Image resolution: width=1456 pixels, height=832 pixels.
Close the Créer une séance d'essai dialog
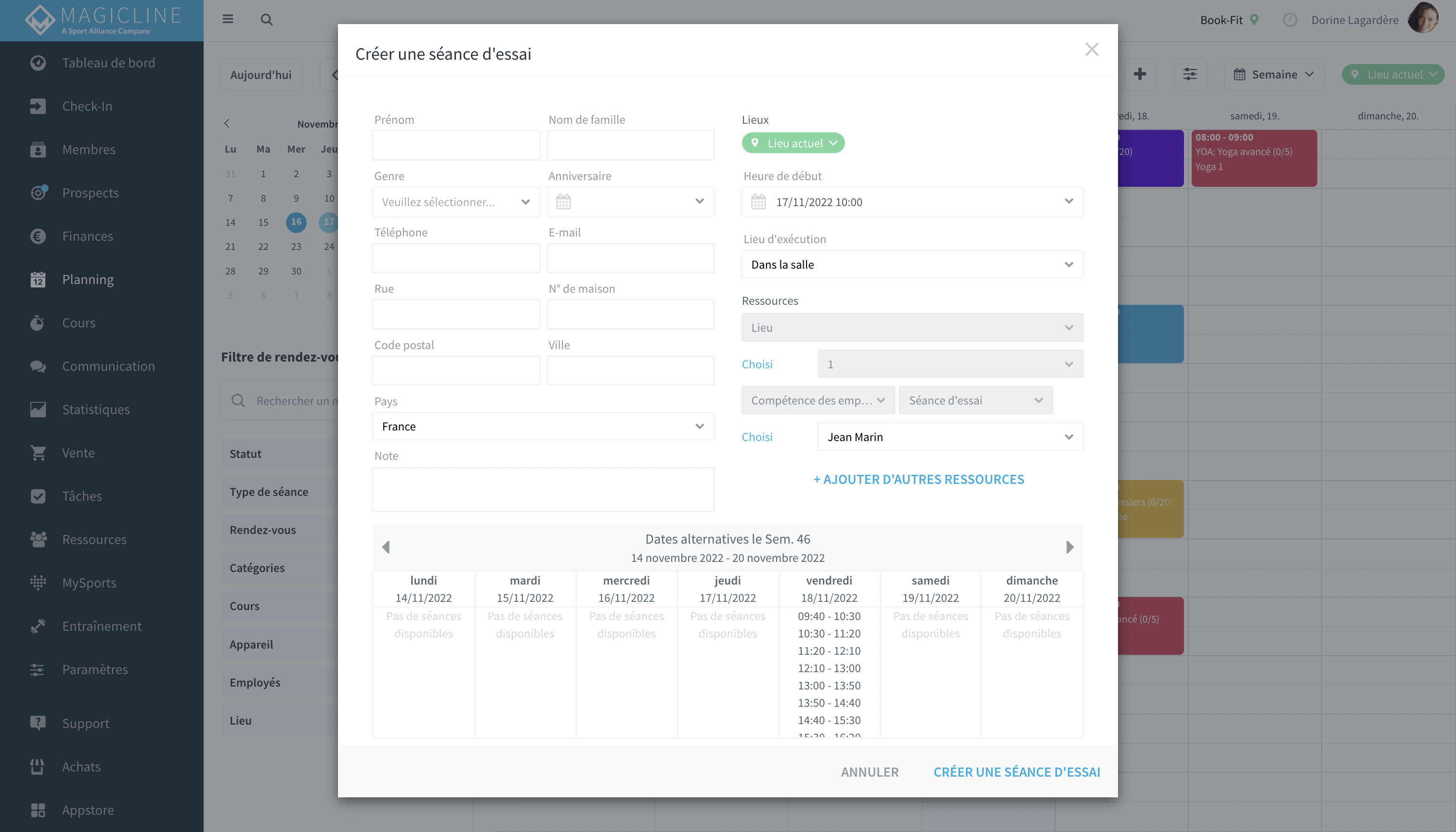point(1092,49)
